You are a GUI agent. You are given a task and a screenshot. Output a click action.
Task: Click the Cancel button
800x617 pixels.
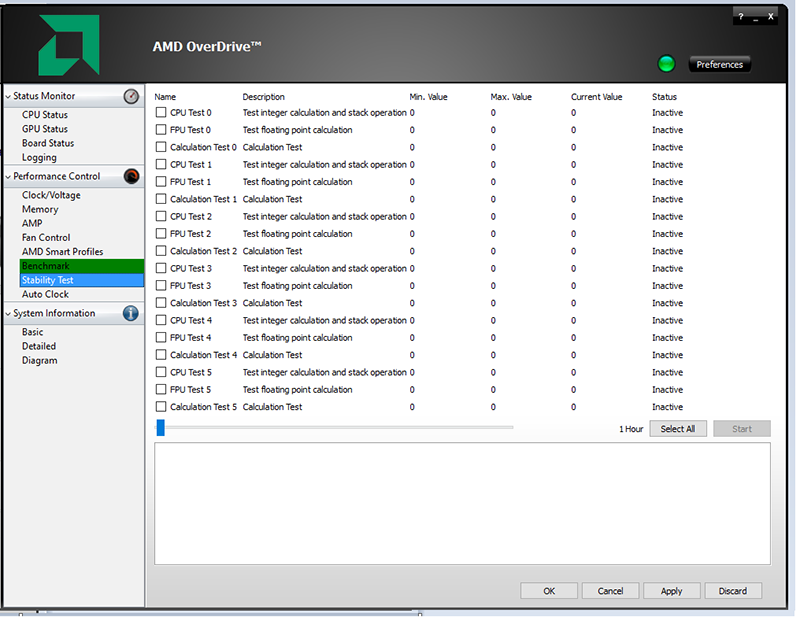pyautogui.click(x=610, y=591)
